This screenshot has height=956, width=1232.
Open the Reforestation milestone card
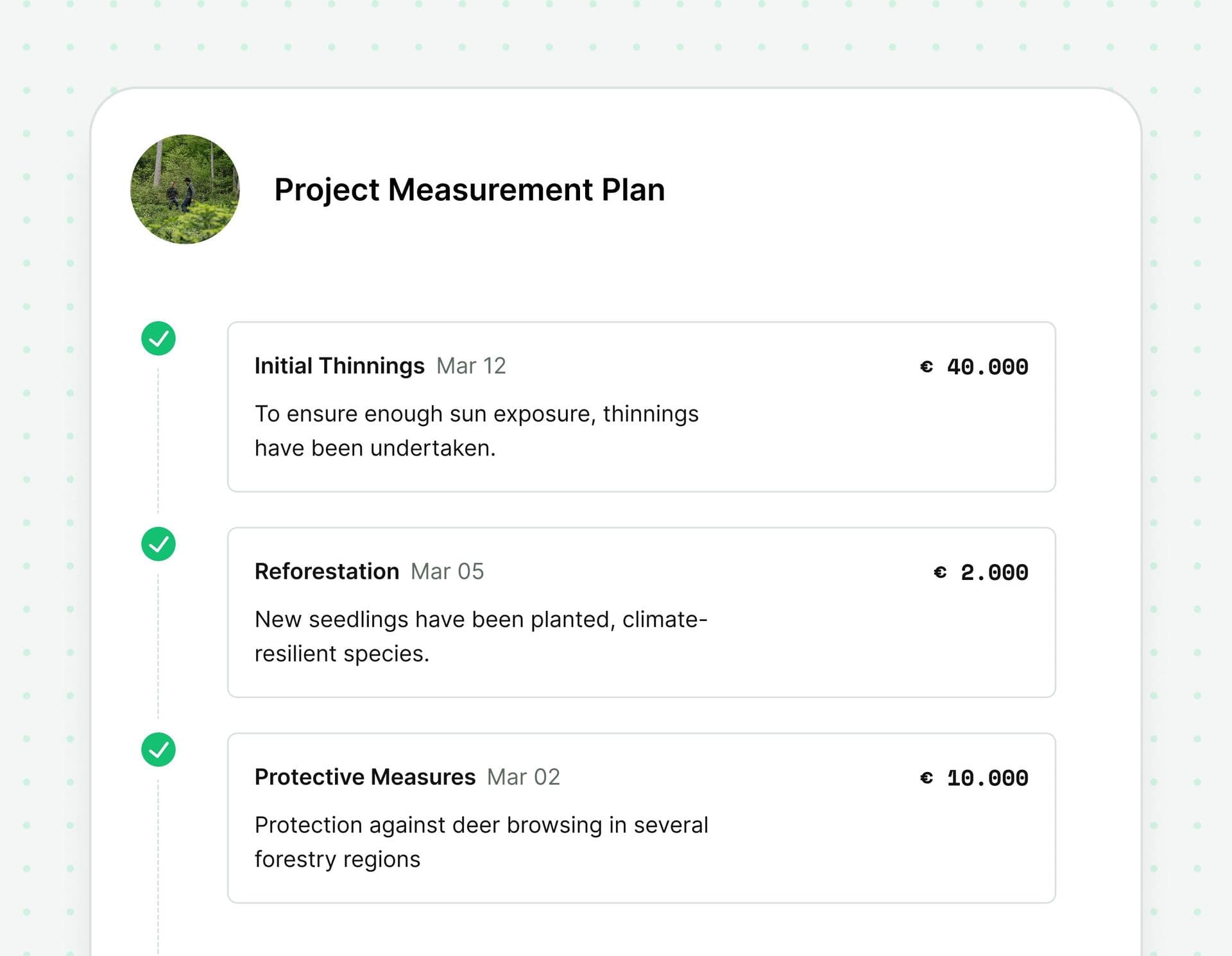[x=640, y=611]
